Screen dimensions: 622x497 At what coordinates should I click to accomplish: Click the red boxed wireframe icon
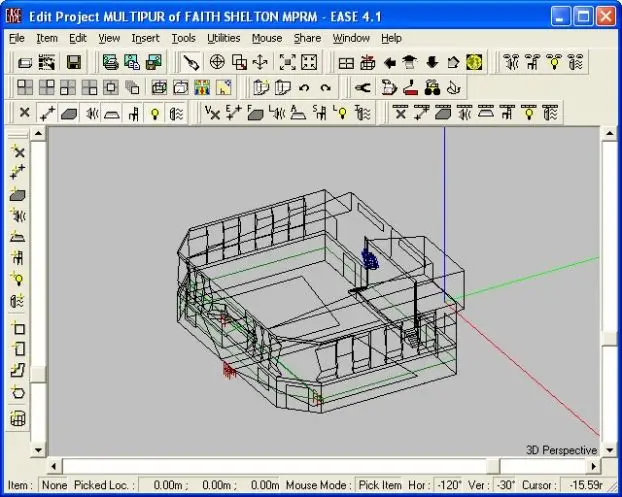pos(368,63)
